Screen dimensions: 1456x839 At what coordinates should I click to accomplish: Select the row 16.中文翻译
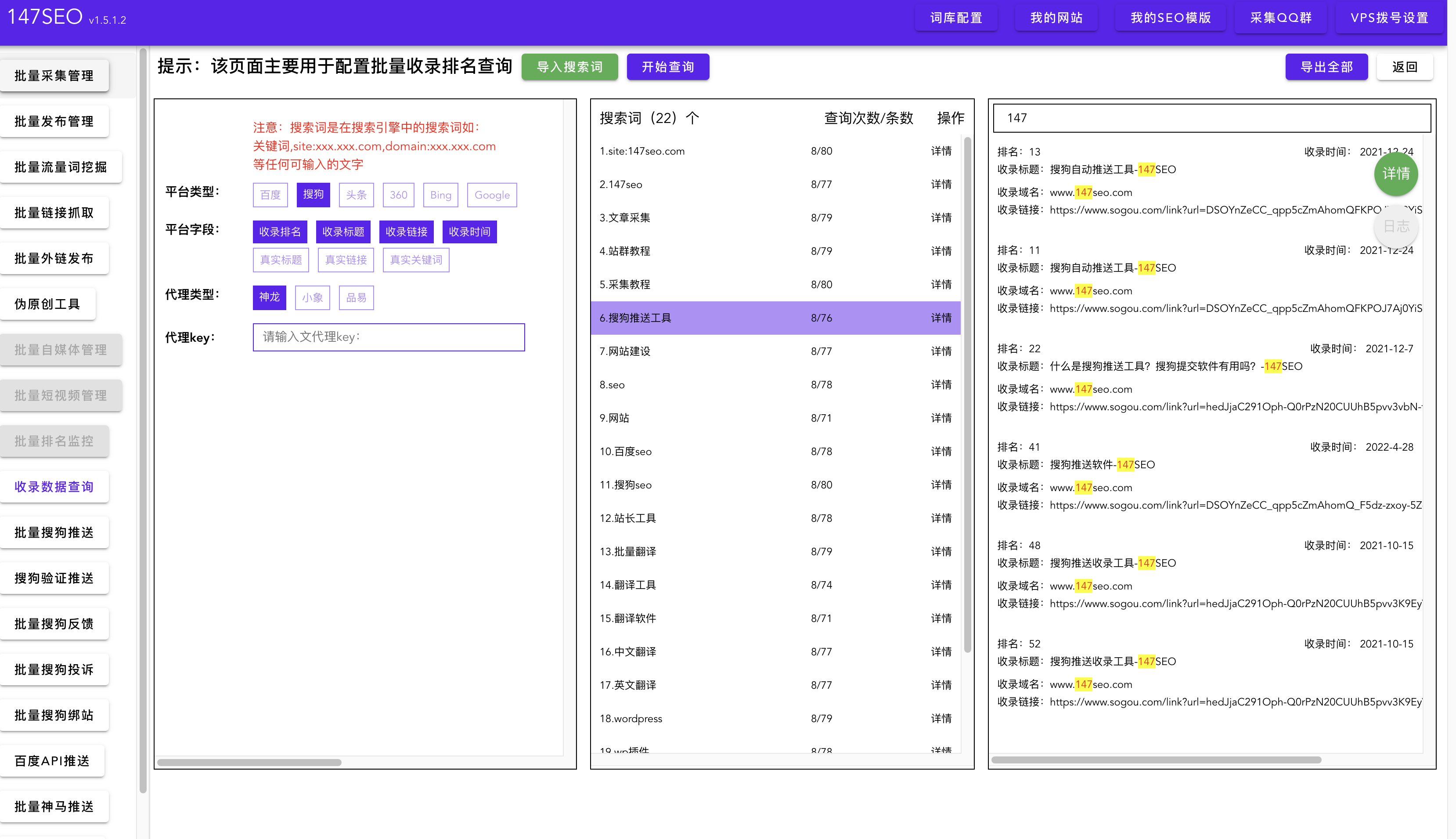(x=776, y=652)
